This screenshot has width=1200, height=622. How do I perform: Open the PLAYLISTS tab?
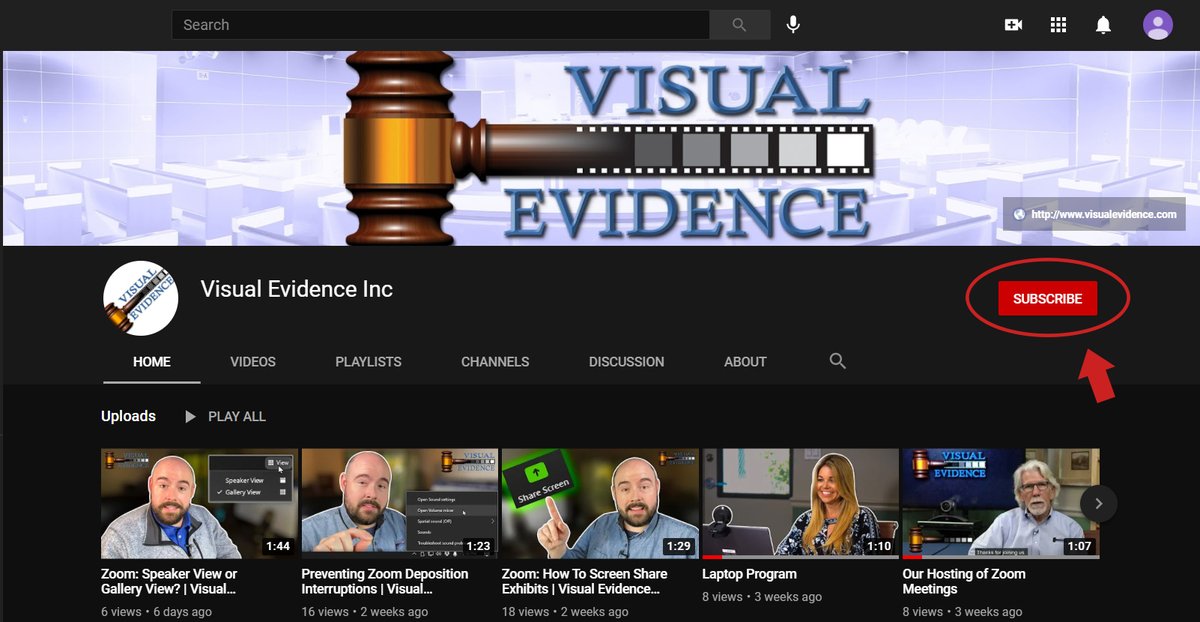[368, 362]
